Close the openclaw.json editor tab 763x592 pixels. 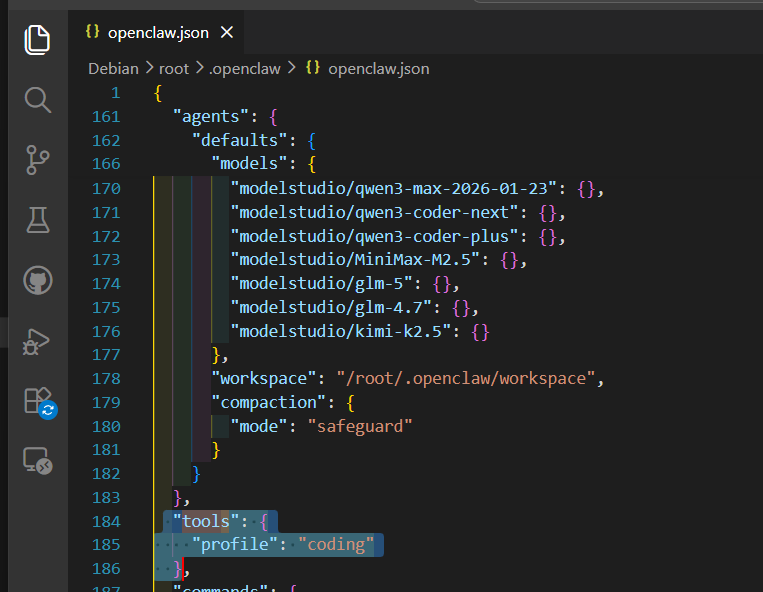click(227, 32)
